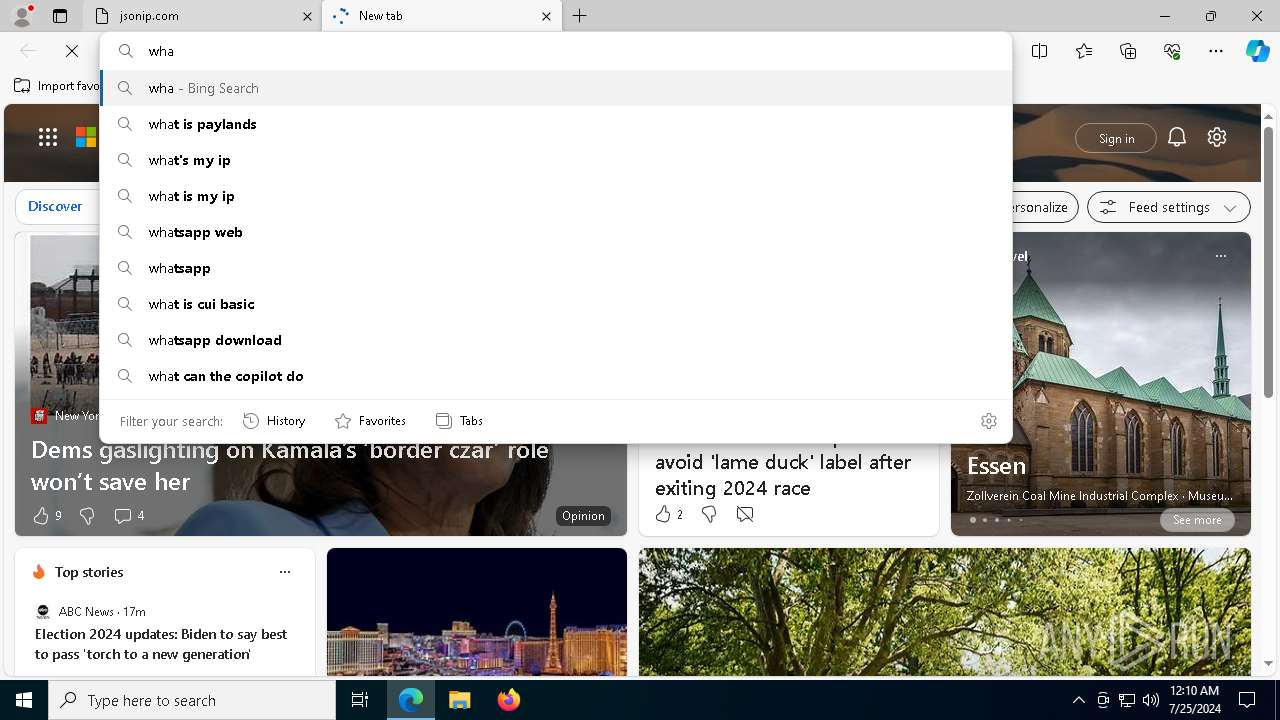Close the New tab tab
This screenshot has height=720, width=1280.
[x=546, y=16]
